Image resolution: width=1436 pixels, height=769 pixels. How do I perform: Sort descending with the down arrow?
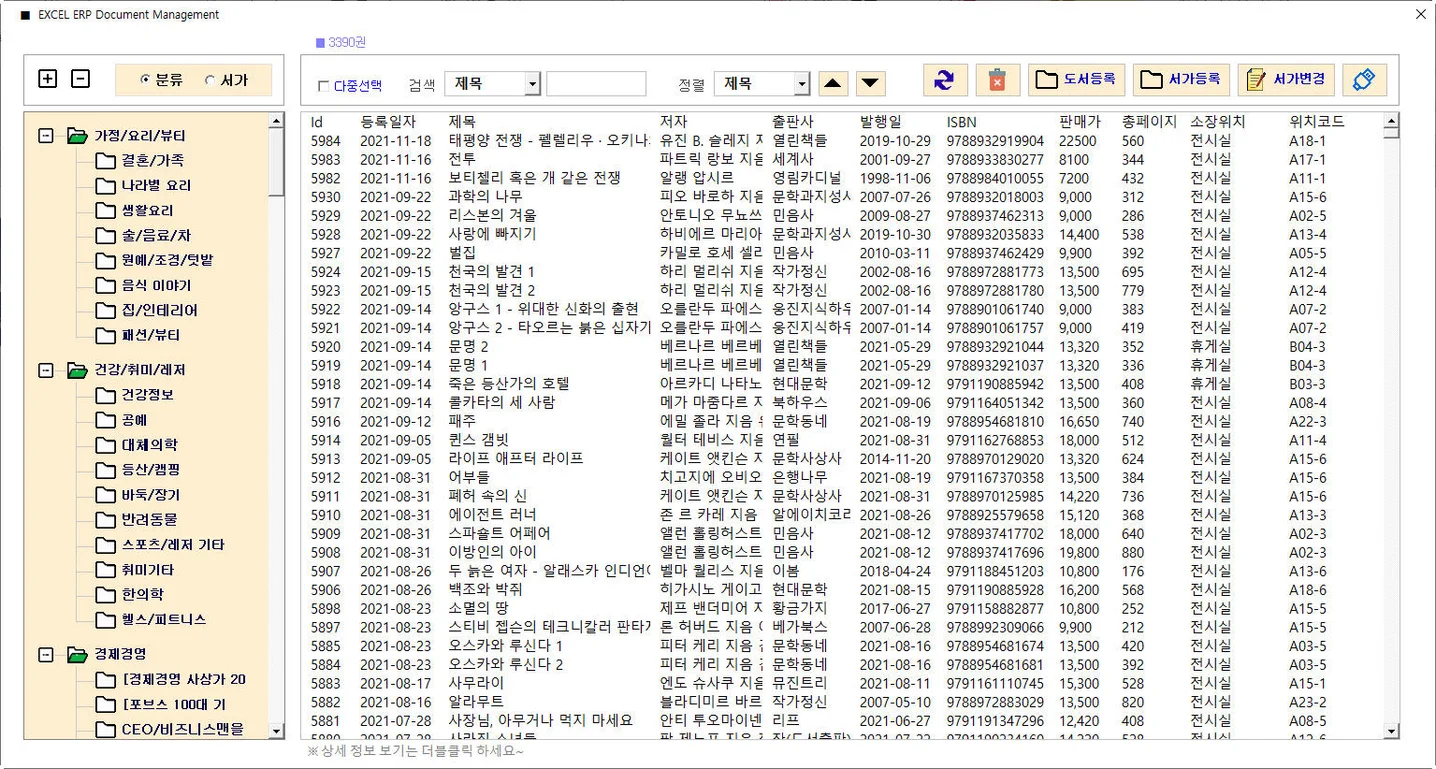tap(870, 84)
